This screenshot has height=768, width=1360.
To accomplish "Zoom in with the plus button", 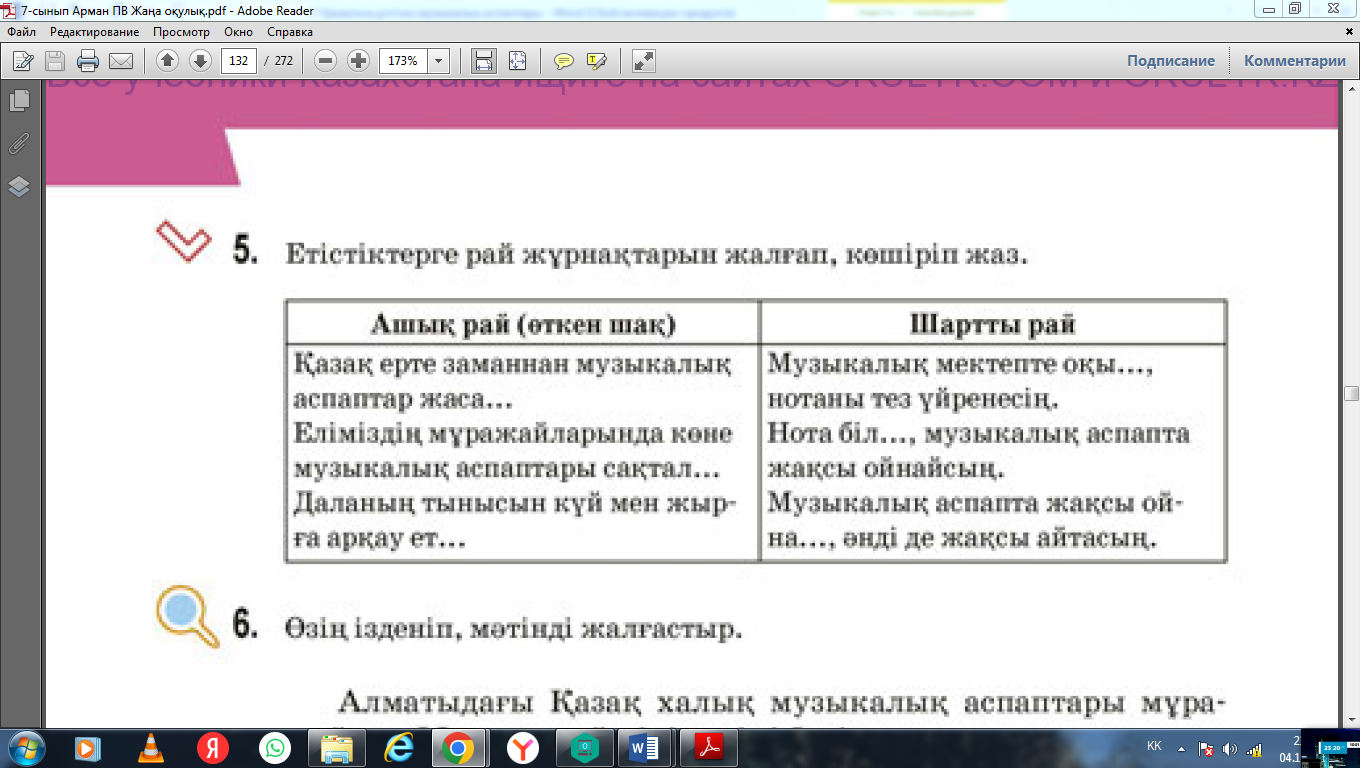I will point(358,61).
